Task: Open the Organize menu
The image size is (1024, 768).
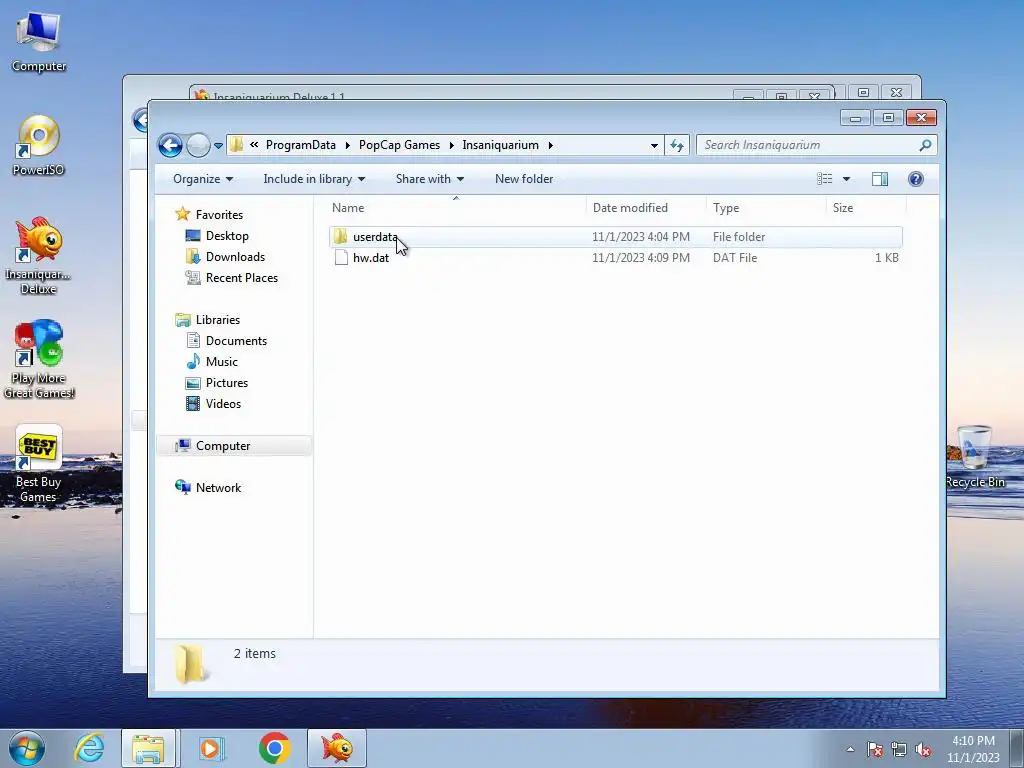Action: (202, 179)
